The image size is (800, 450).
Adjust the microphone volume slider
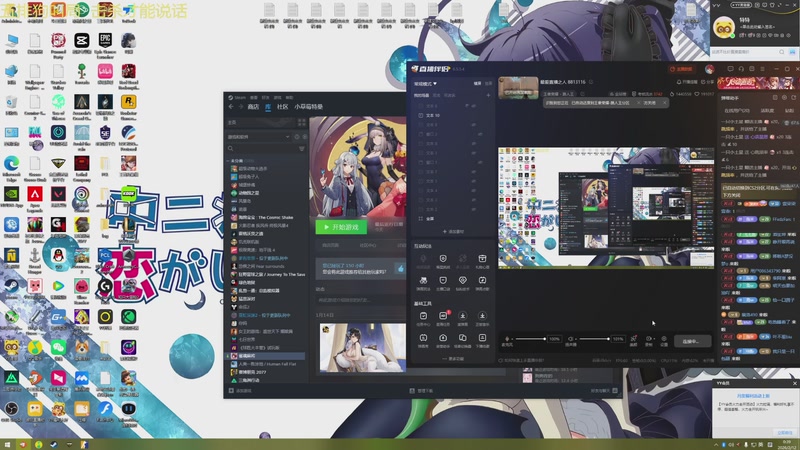(x=530, y=339)
